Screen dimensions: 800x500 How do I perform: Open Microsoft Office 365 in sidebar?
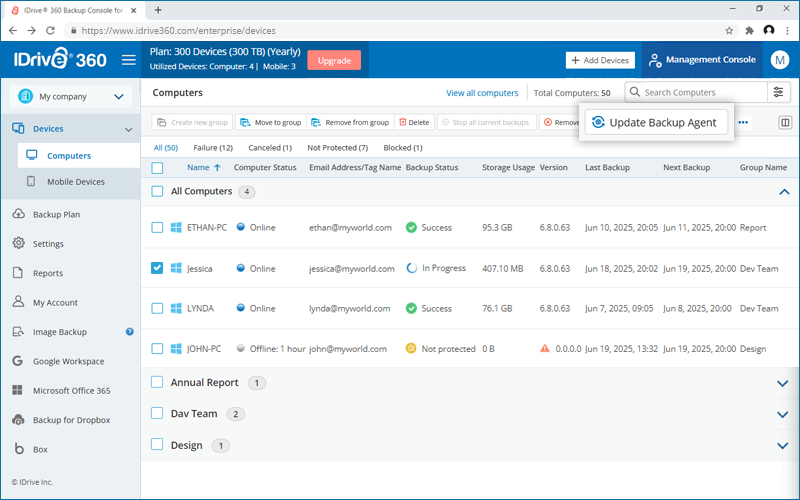[x=71, y=390]
